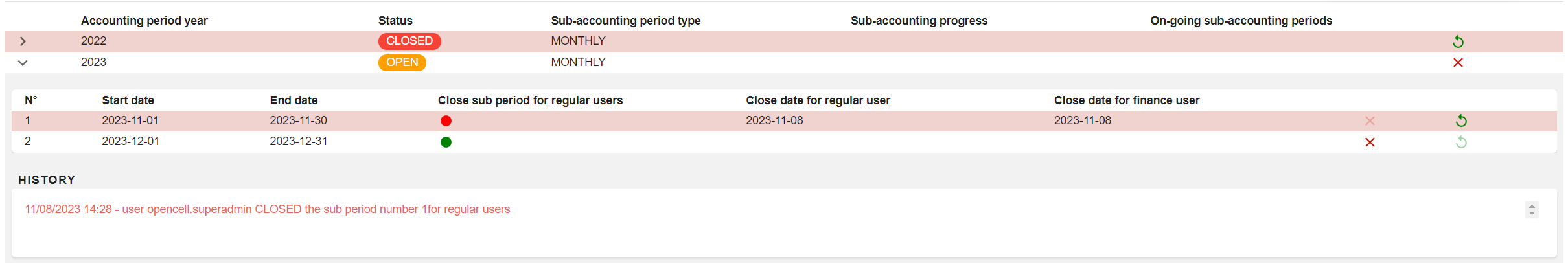Click the CLOSED status badge
The height and width of the screenshot is (263, 1568).
(409, 41)
